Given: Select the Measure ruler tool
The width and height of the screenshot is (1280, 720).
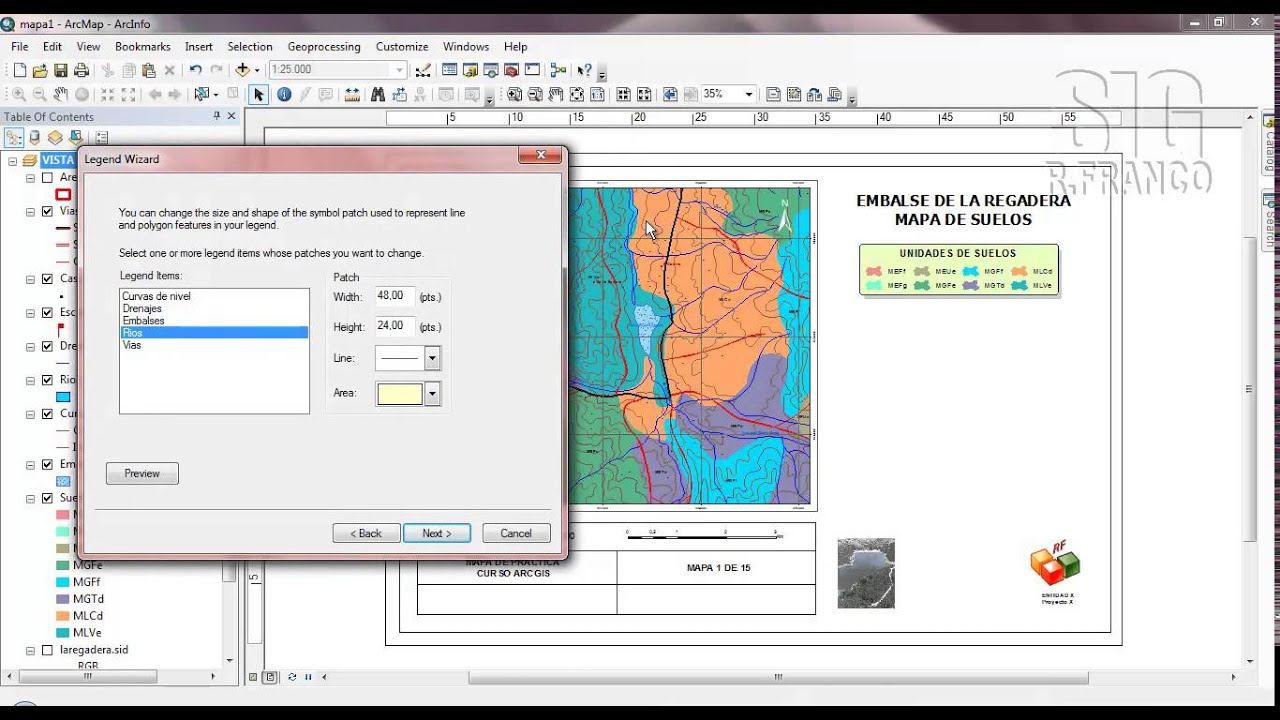Looking at the screenshot, I should (352, 94).
